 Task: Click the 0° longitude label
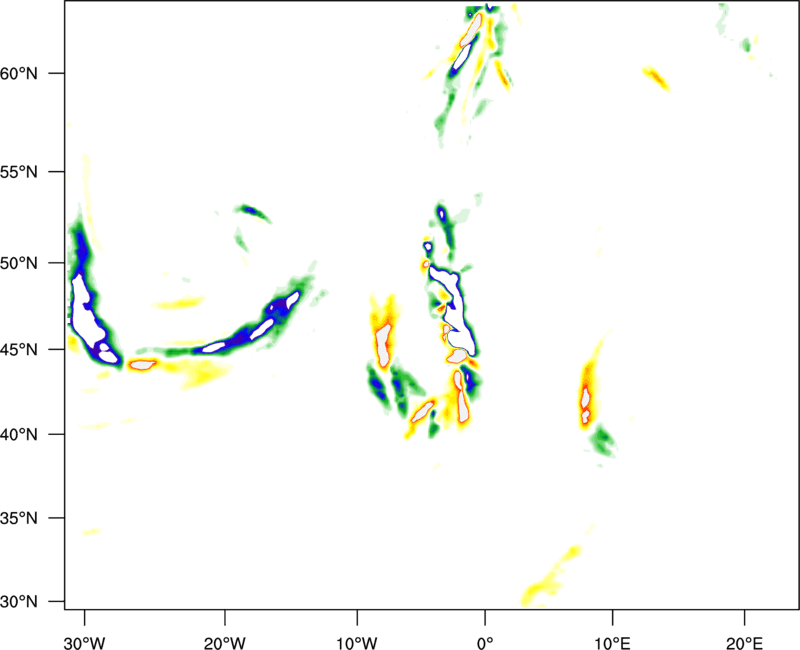485,643
